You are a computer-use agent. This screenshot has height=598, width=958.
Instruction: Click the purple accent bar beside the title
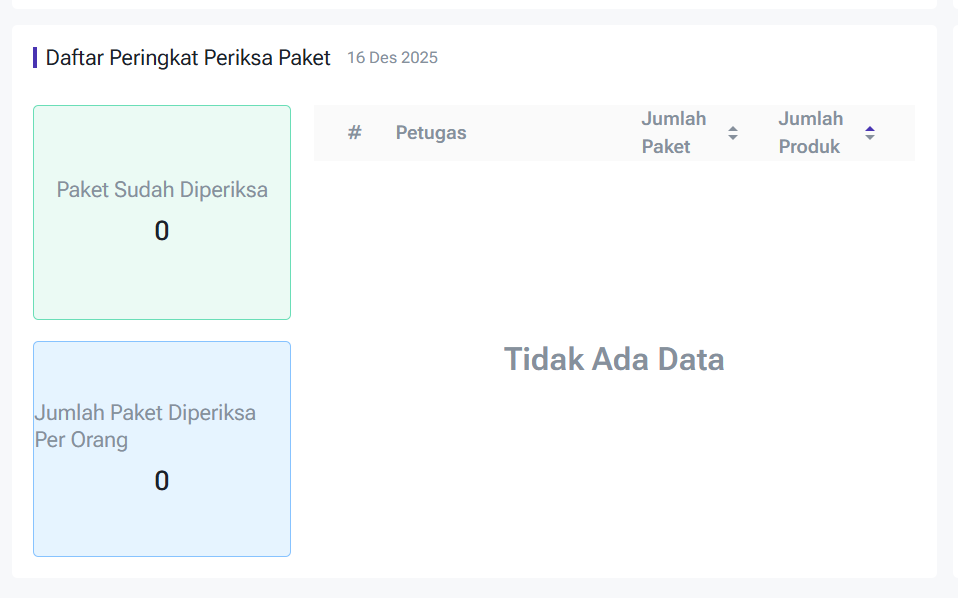point(35,58)
